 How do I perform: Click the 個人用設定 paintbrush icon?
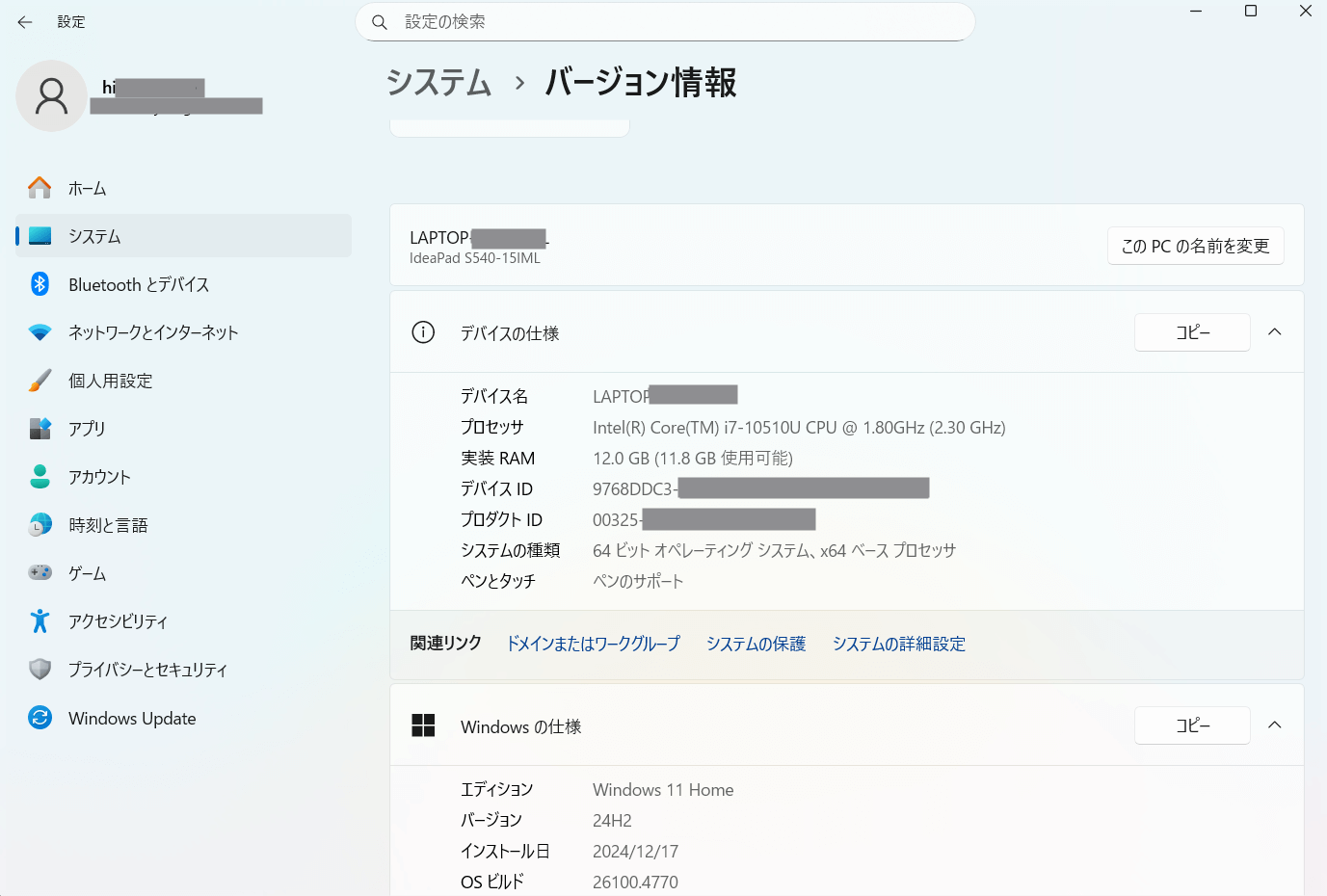[x=40, y=381]
